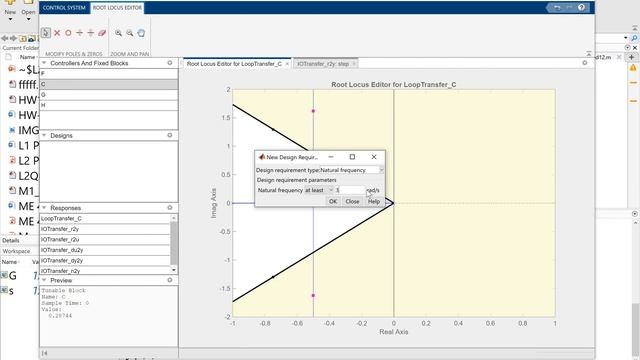The height and width of the screenshot is (360, 640).
Task: Collapse Controllers And Fixed Blocks section
Action: pos(44,63)
